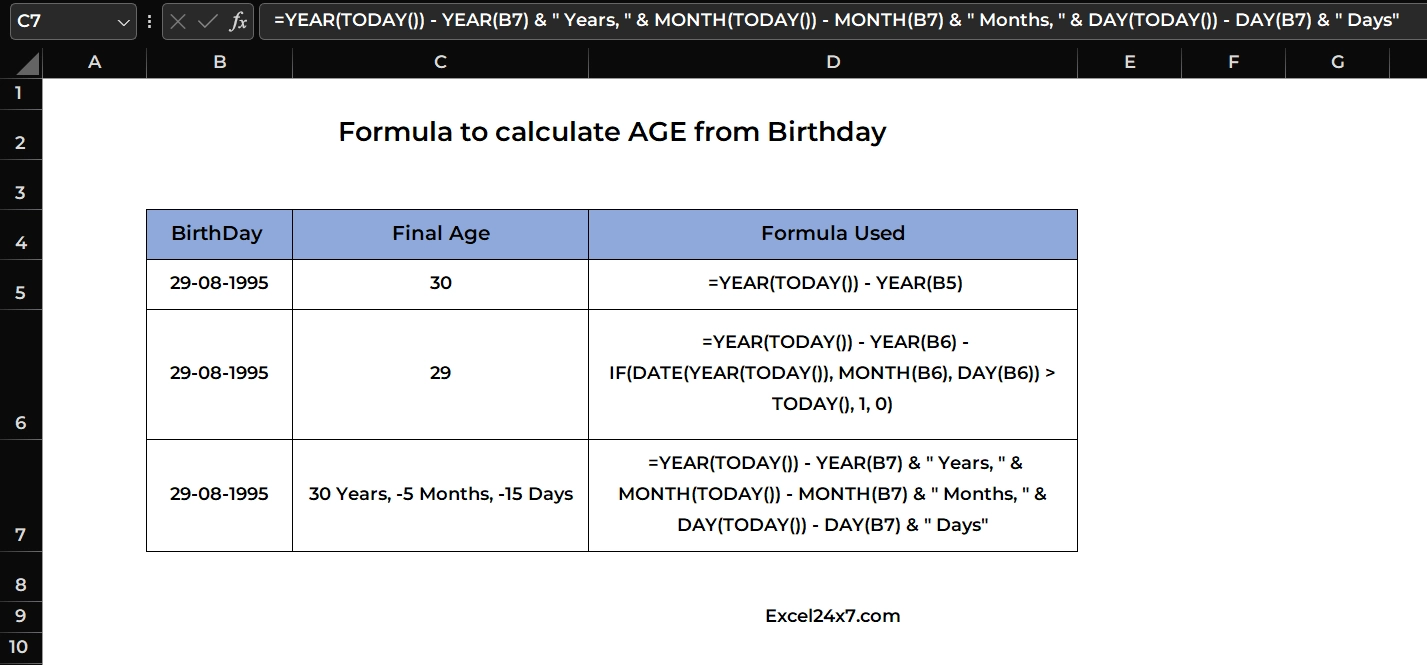Image resolution: width=1427 pixels, height=665 pixels.
Task: Select row 1 header
Action: 21,93
